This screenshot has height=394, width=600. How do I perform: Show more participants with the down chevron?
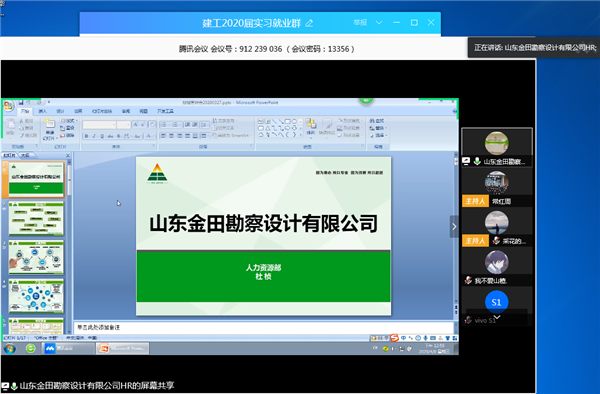coord(497,317)
